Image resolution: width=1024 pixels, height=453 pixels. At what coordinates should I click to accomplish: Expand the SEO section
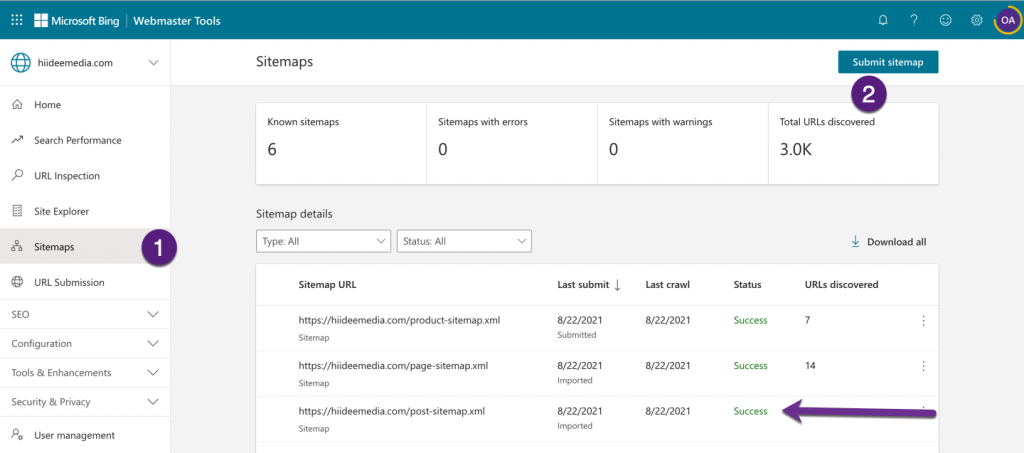pos(85,314)
